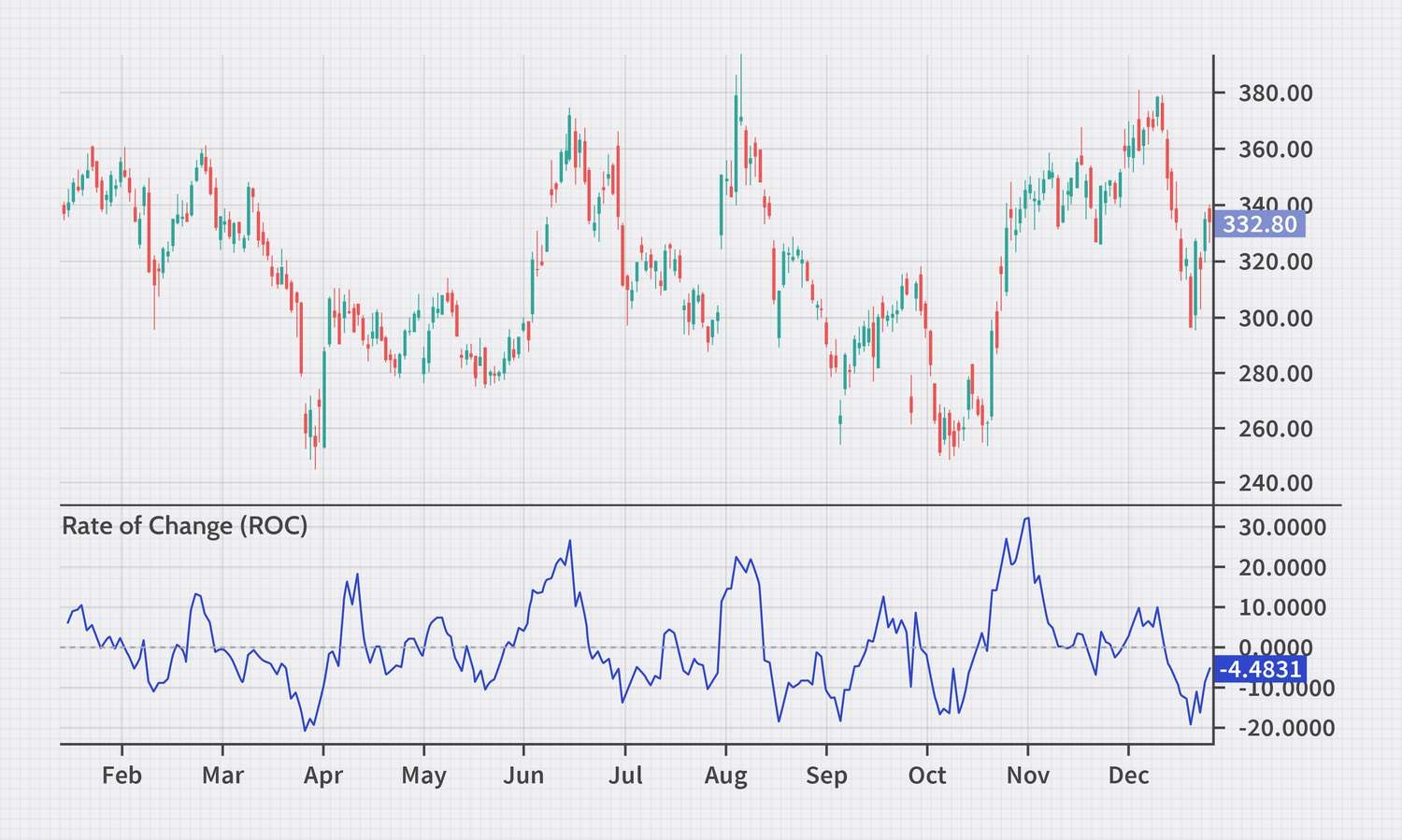1402x840 pixels.
Task: Select the 300.00 price axis value
Action: click(1275, 318)
